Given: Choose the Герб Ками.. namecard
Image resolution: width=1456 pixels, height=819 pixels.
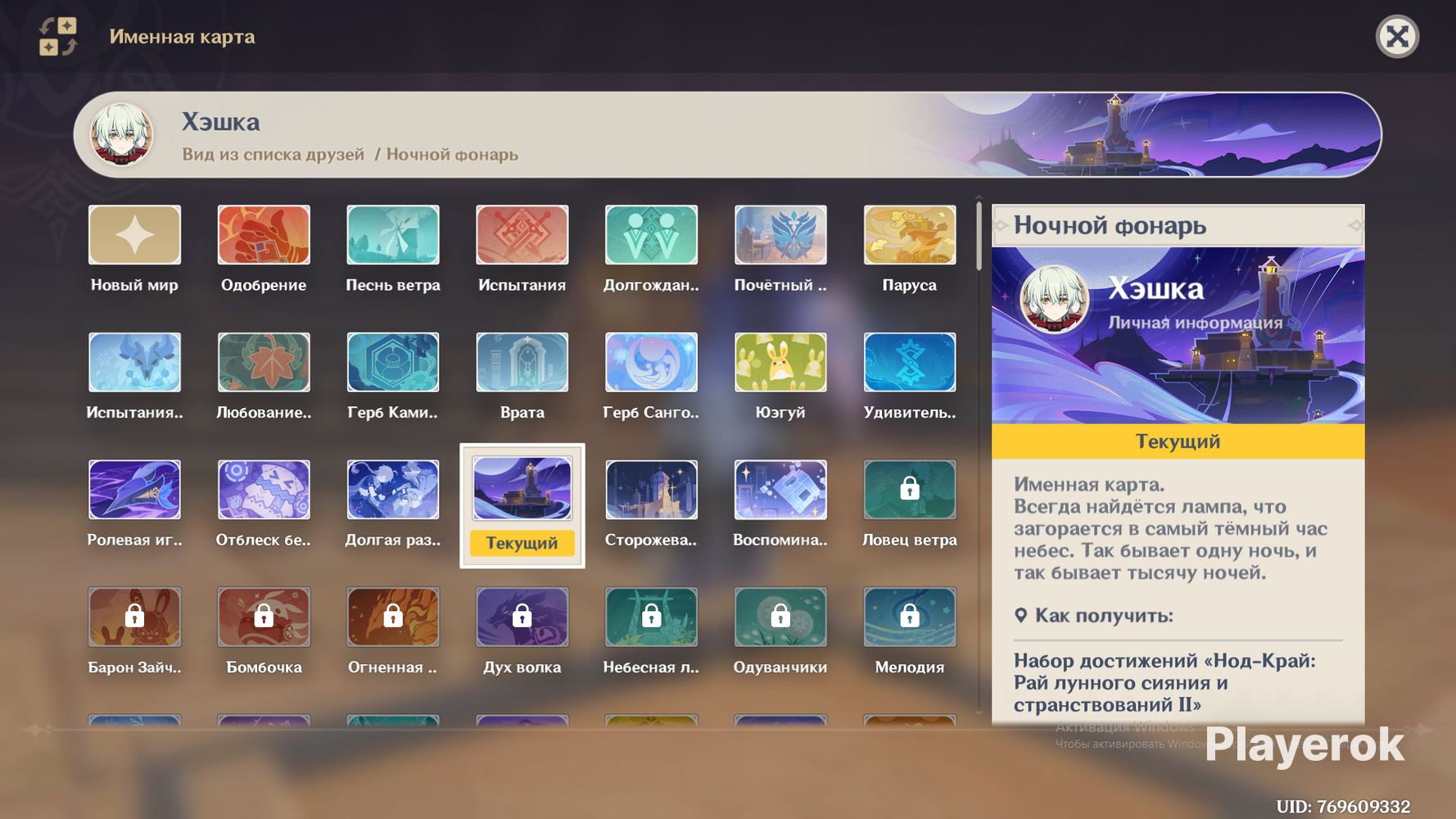Looking at the screenshot, I should click(x=393, y=362).
